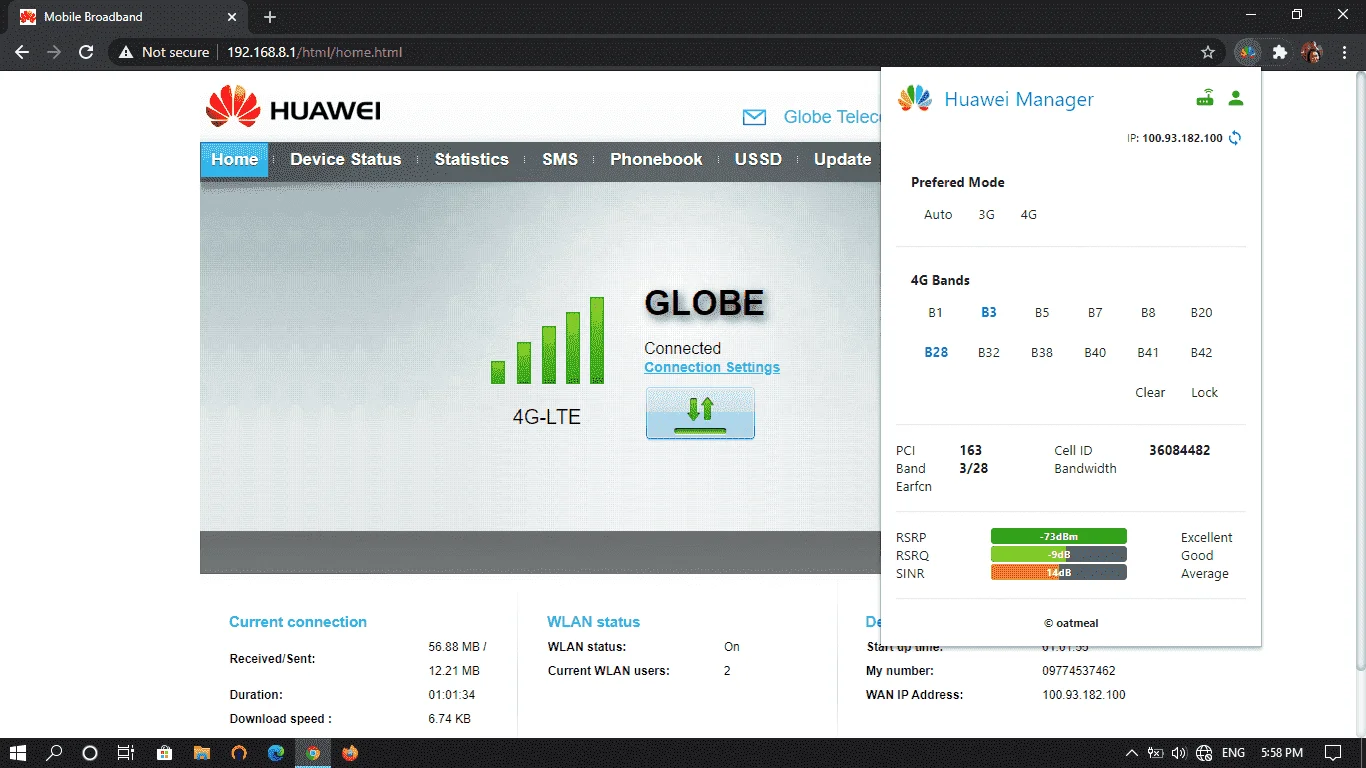The height and width of the screenshot is (768, 1366).
Task: Open the USSD tab
Action: click(758, 159)
